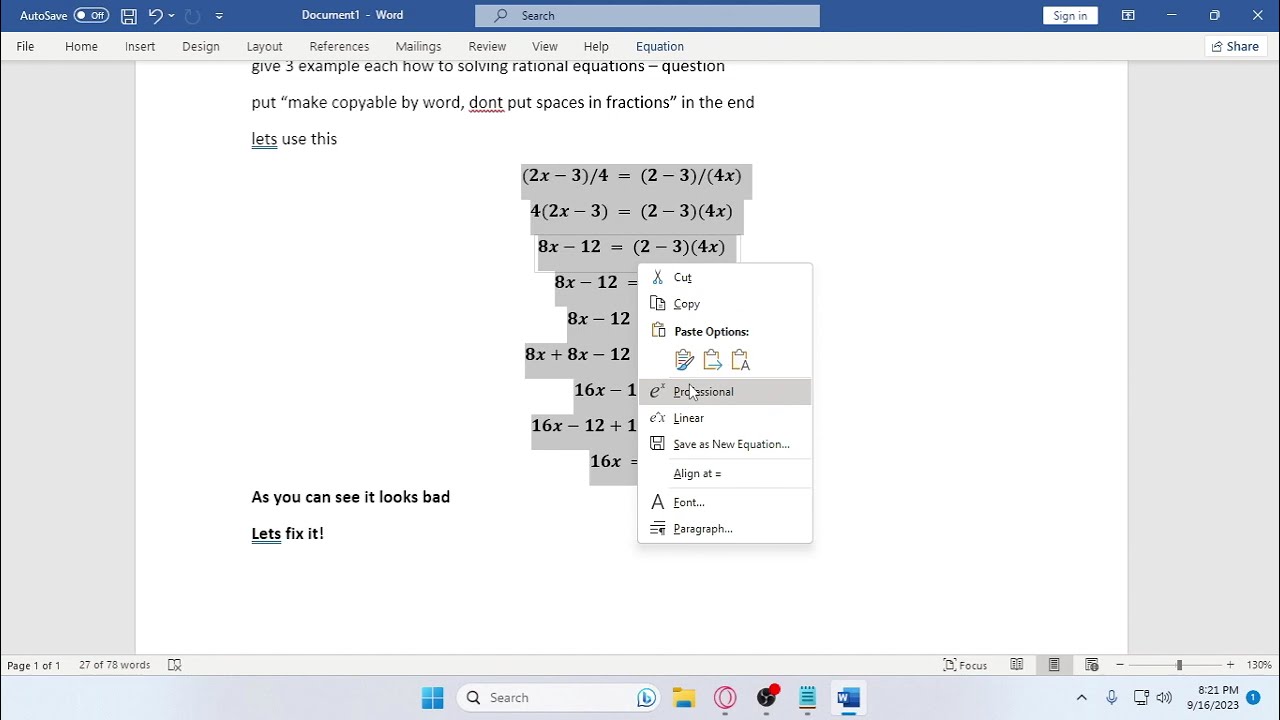This screenshot has height=720, width=1280.
Task: Show hidden system tray icons
Action: click(1081, 698)
